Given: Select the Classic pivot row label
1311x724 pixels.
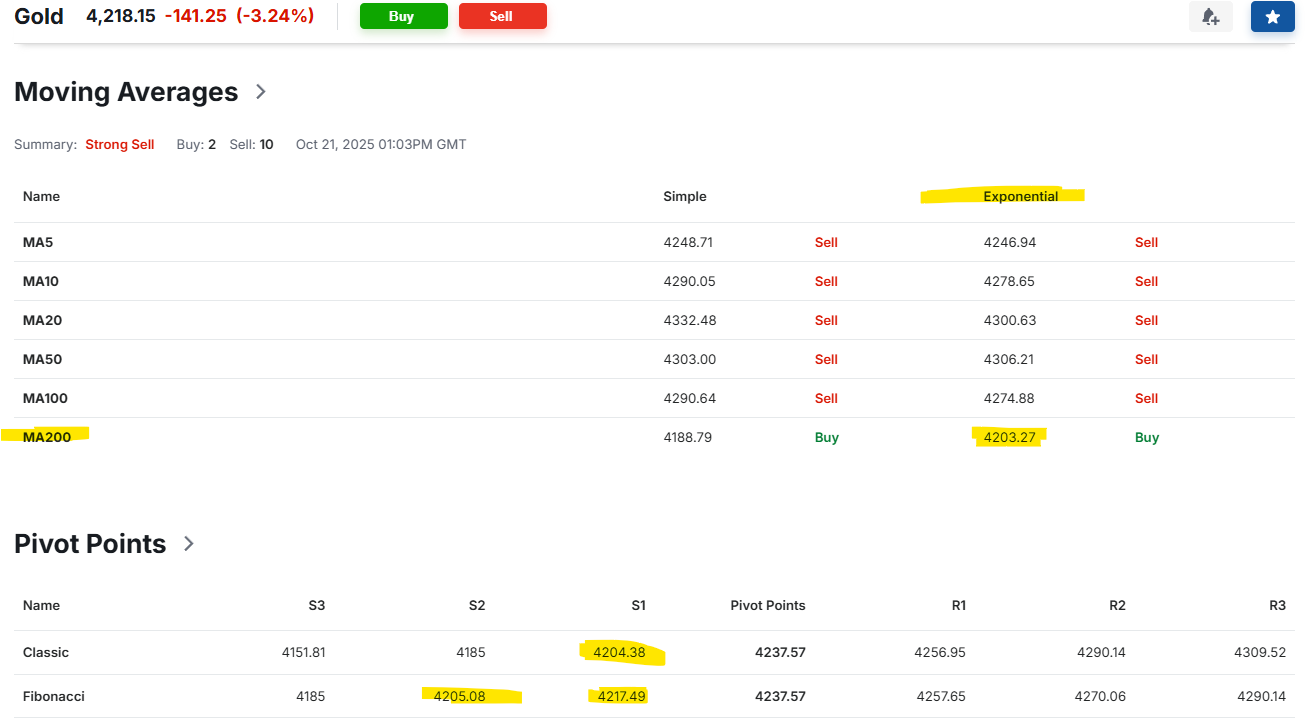Looking at the screenshot, I should tap(46, 652).
